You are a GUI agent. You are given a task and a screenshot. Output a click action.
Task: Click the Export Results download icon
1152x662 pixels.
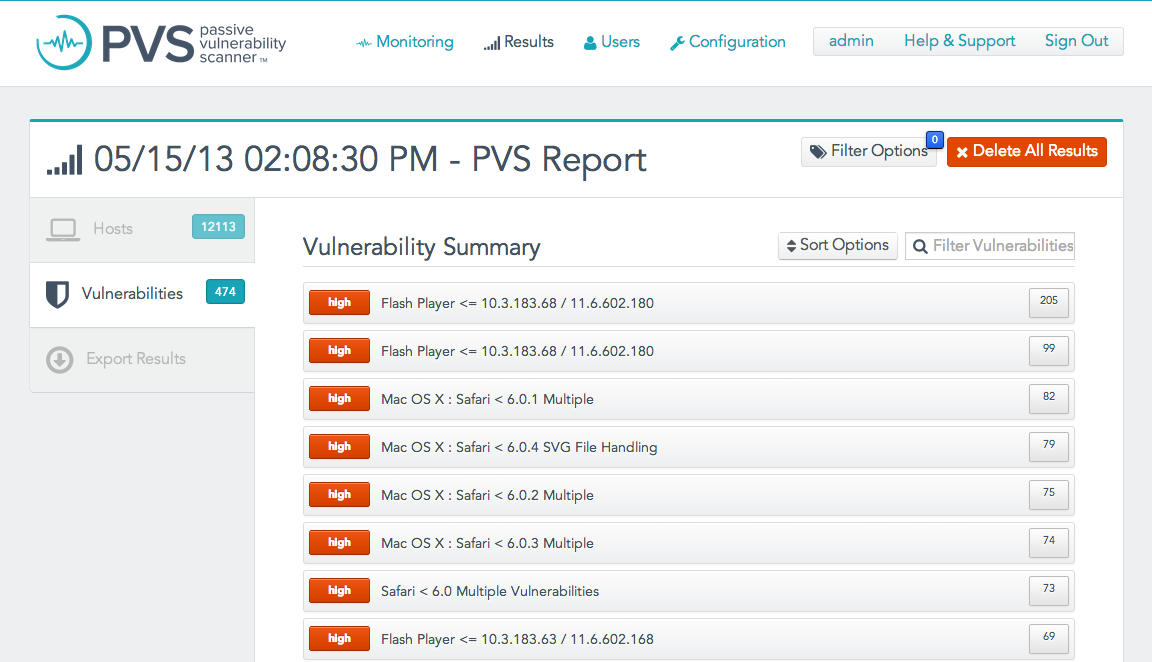point(60,360)
